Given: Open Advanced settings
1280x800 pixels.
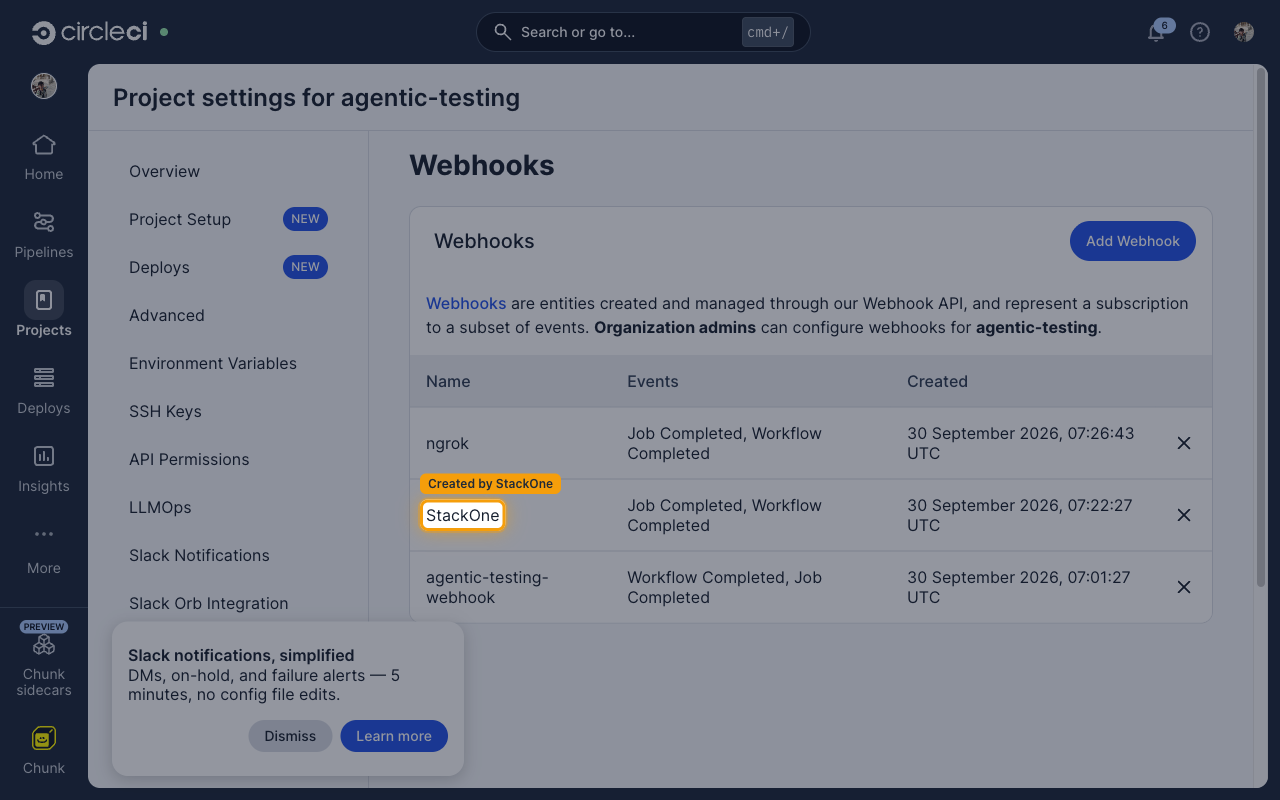Looking at the screenshot, I should coord(167,315).
